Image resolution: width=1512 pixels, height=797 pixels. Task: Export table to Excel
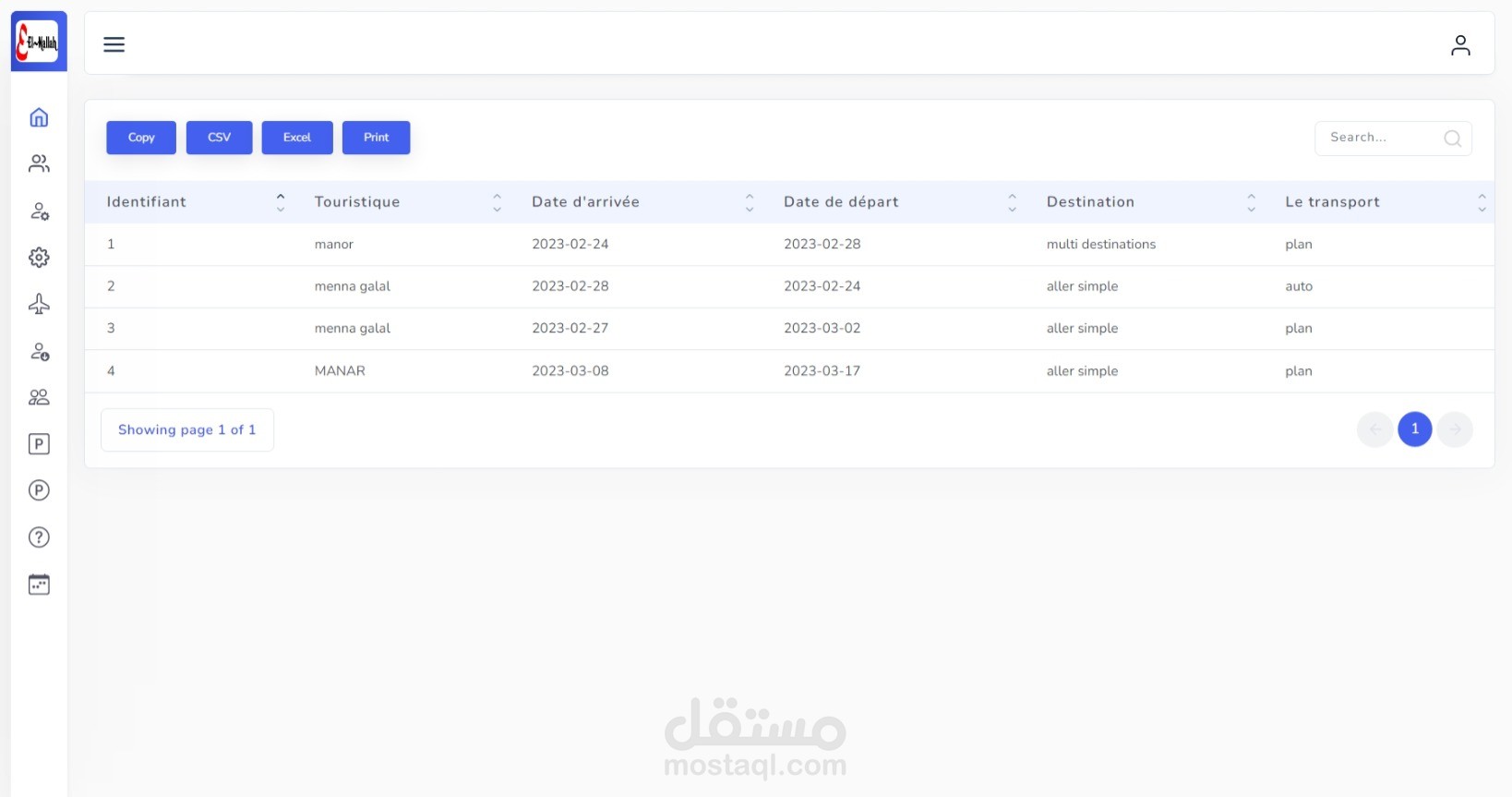[297, 138]
